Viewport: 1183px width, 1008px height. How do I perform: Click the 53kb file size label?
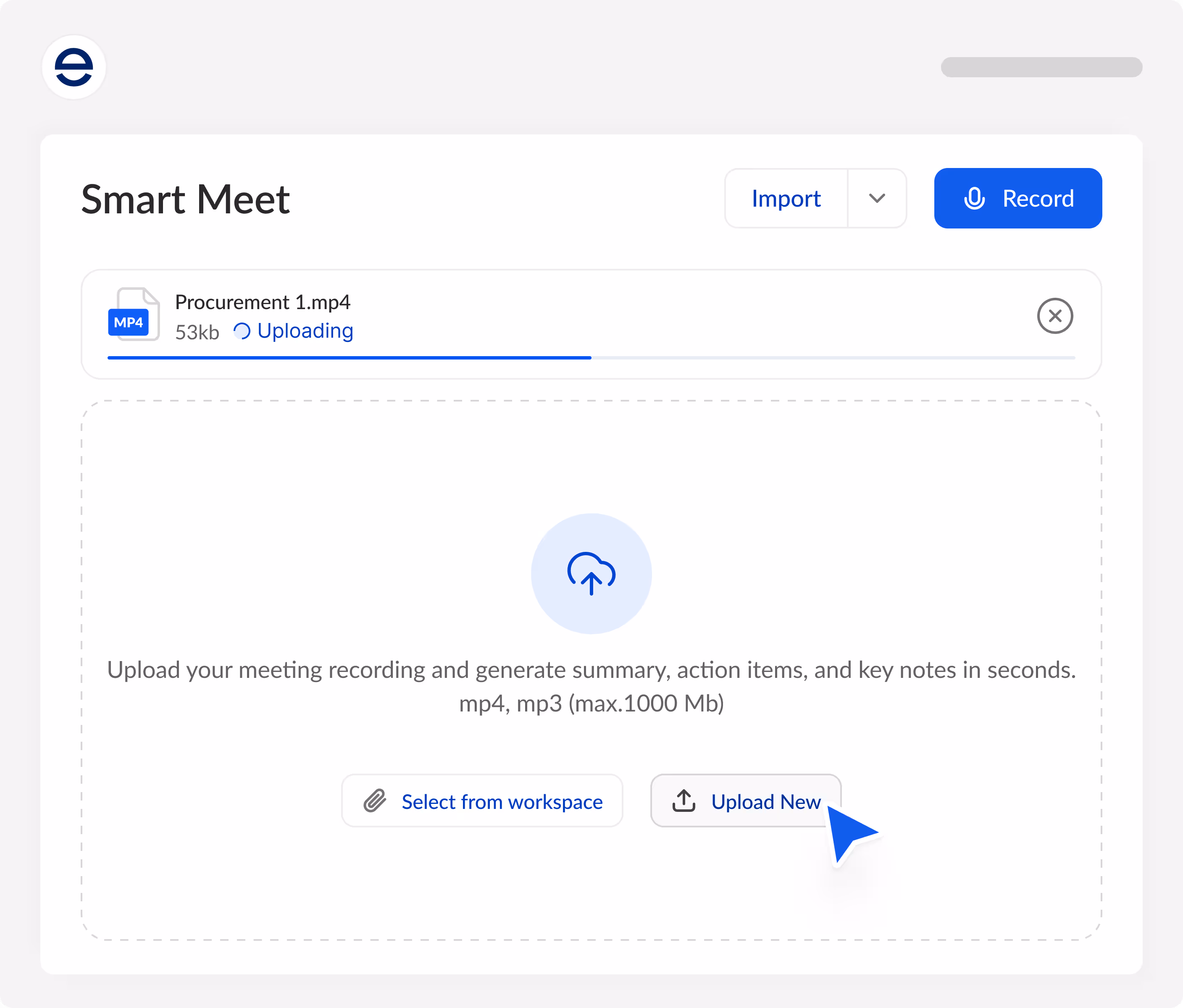point(197,332)
